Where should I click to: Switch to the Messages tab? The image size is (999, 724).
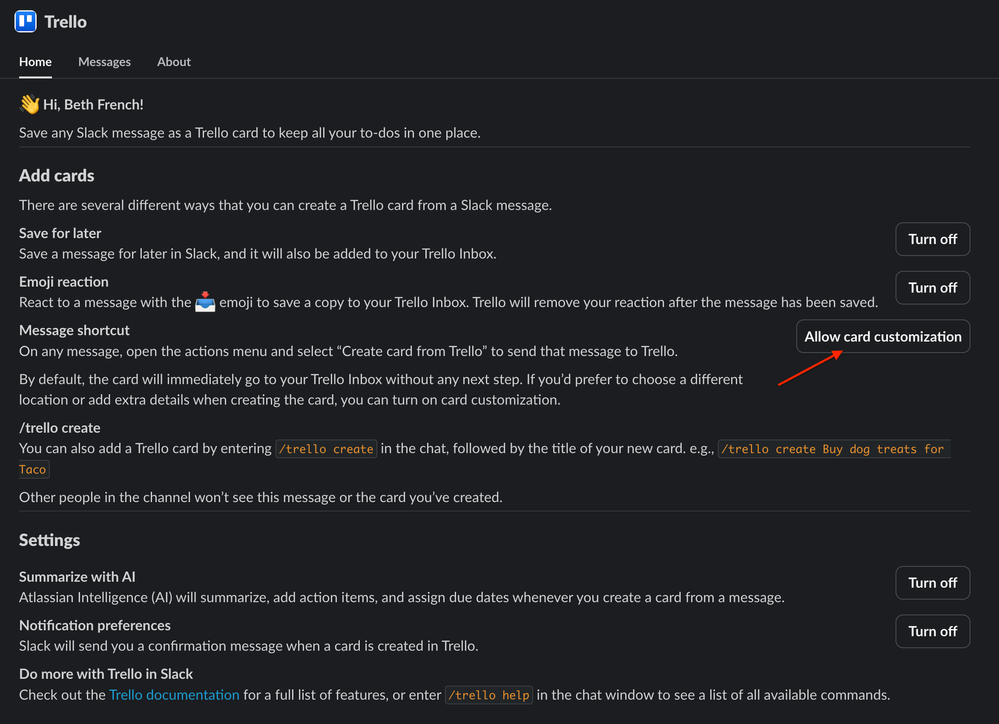point(104,62)
